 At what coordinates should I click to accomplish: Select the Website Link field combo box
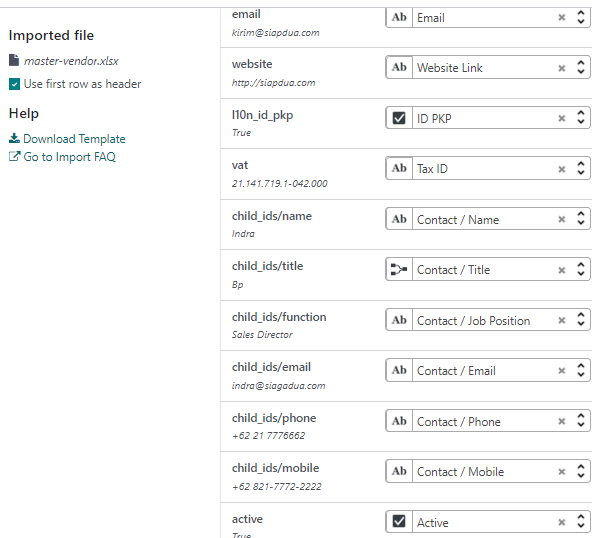[x=488, y=68]
